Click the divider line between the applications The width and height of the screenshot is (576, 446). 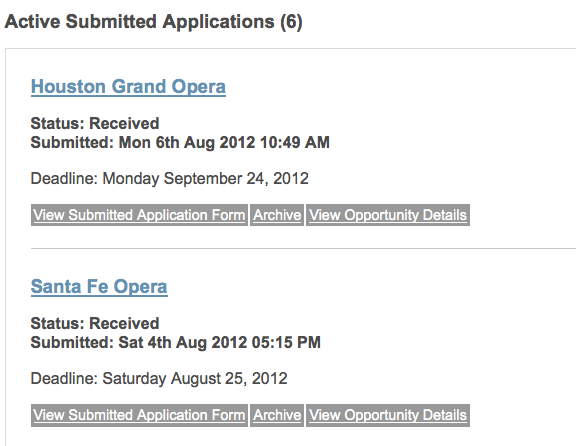tap(303, 248)
